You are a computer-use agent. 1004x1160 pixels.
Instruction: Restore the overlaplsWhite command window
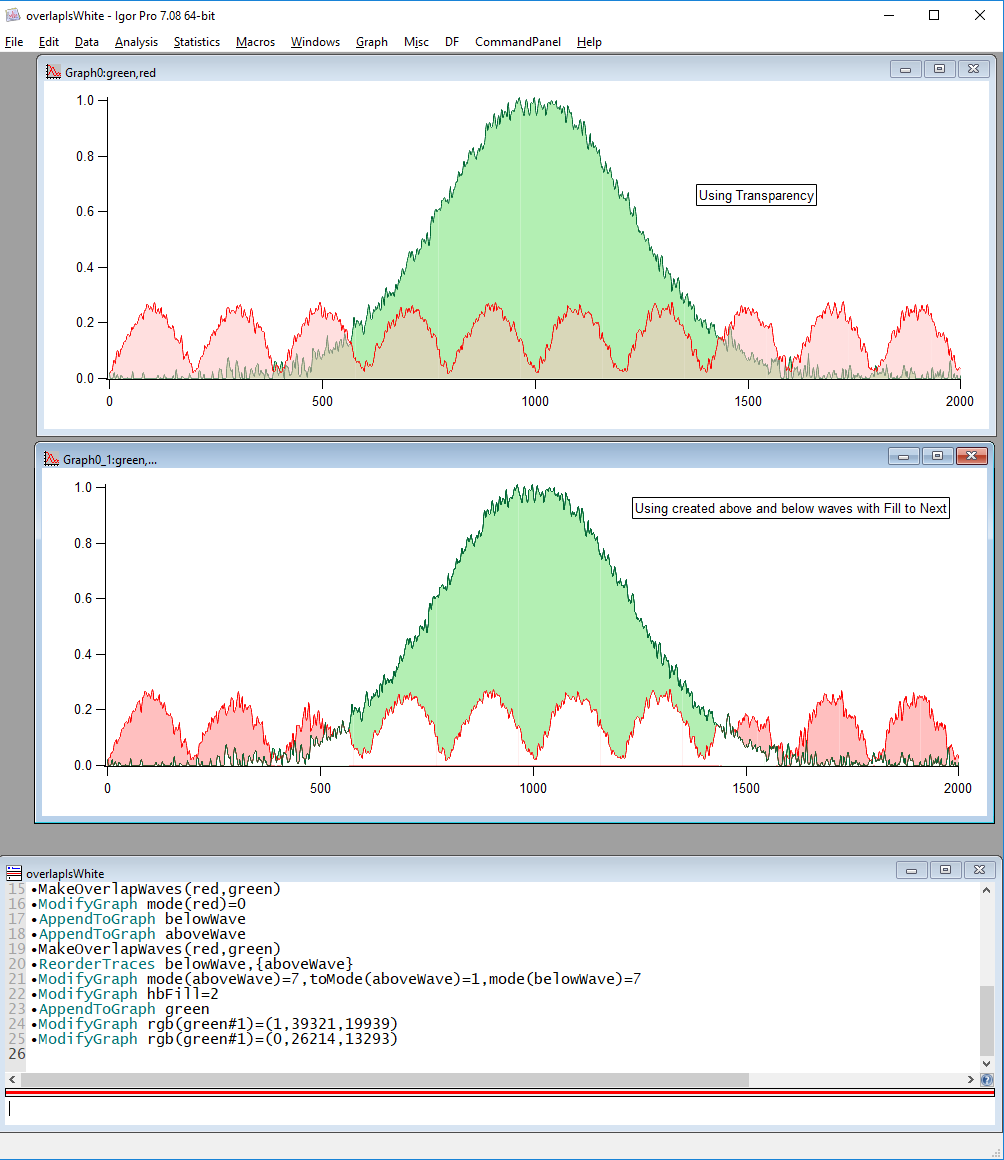coord(945,869)
